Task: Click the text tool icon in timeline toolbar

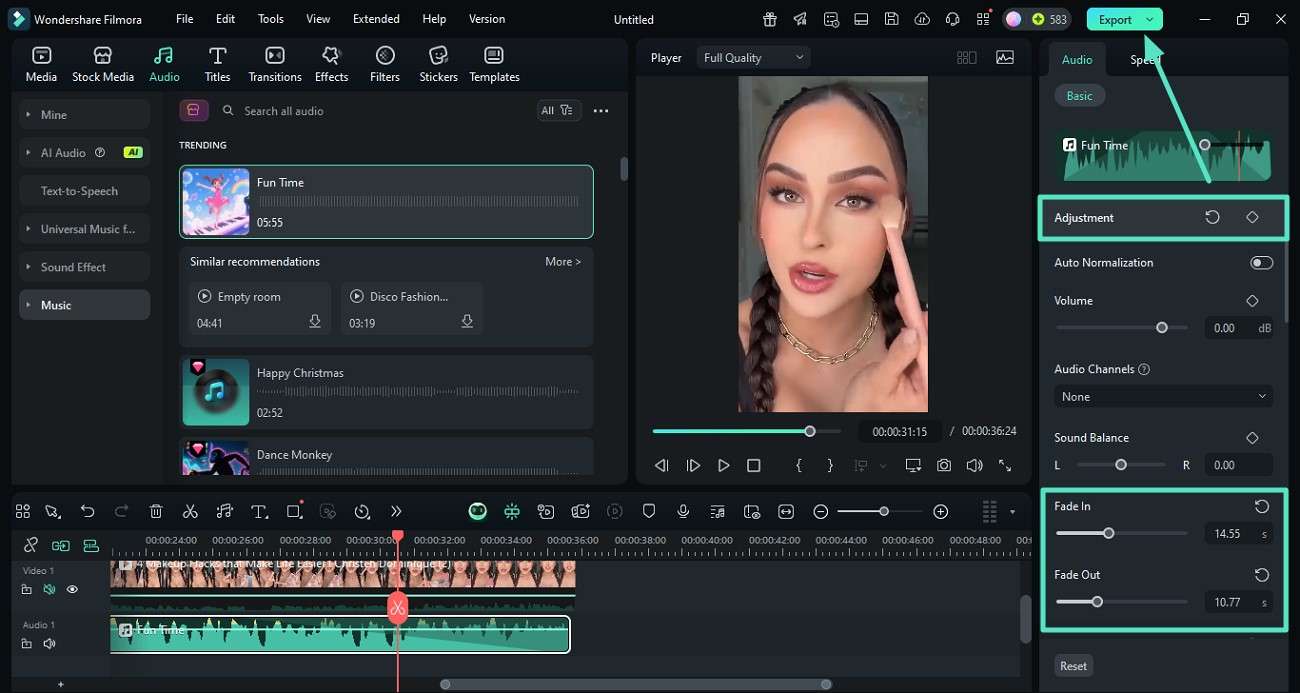Action: [x=258, y=511]
